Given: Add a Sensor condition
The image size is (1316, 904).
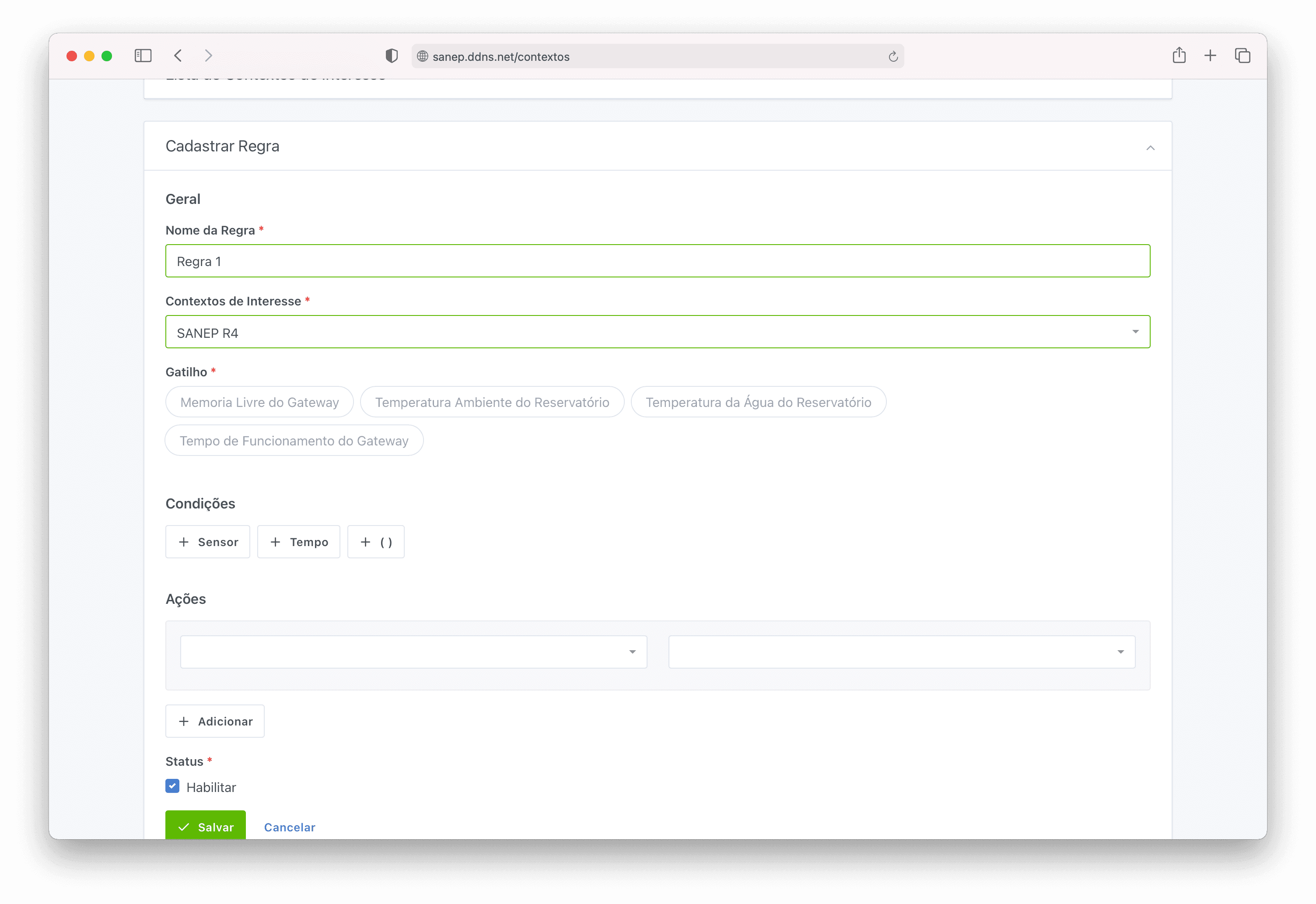Looking at the screenshot, I should click(208, 542).
